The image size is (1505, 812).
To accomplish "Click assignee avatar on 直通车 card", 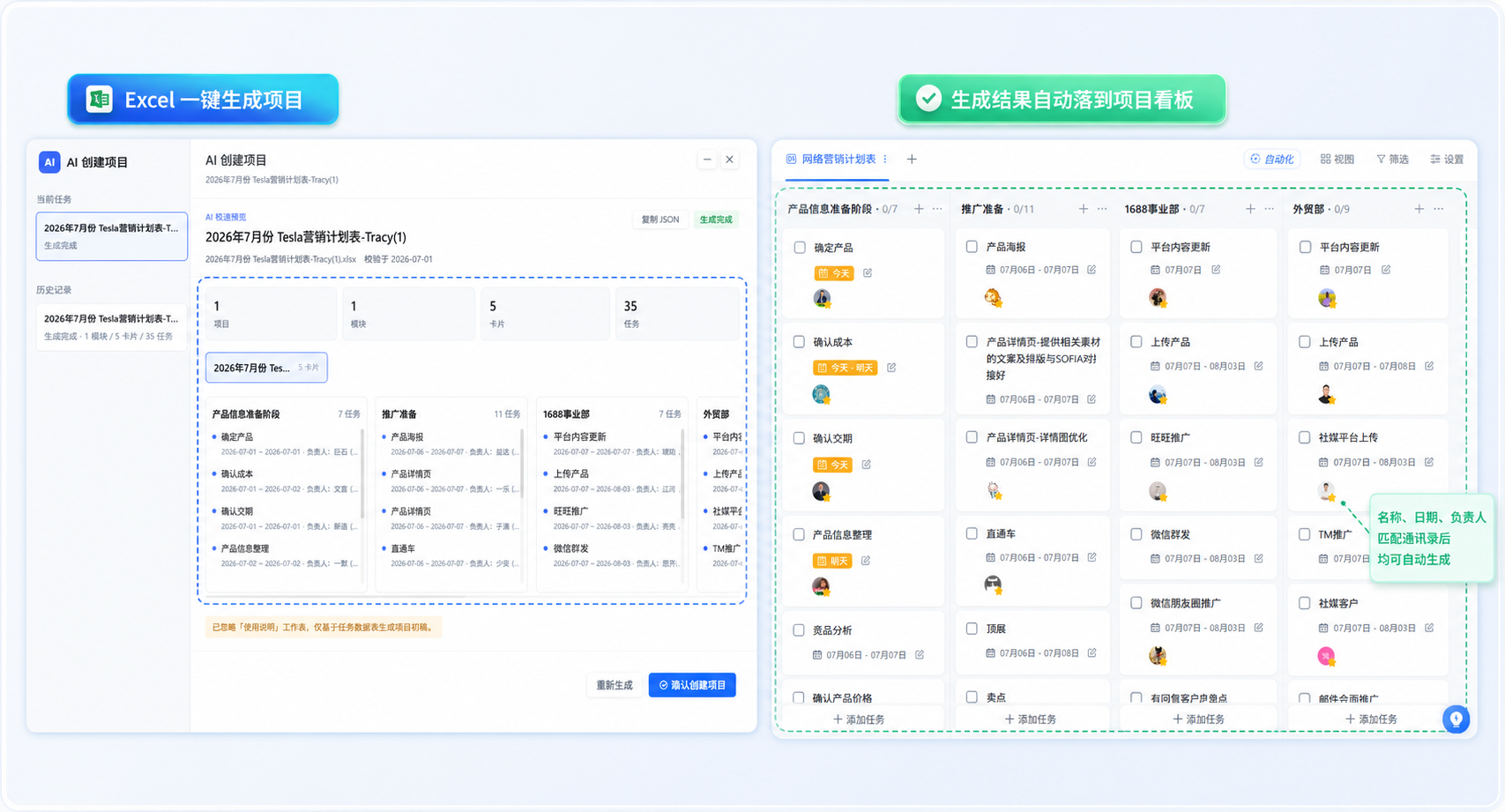I will 993,584.
